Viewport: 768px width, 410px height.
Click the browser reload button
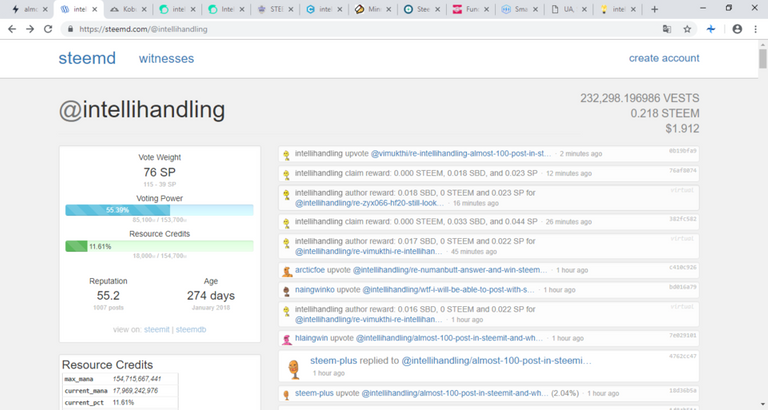pyautogui.click(x=49, y=29)
